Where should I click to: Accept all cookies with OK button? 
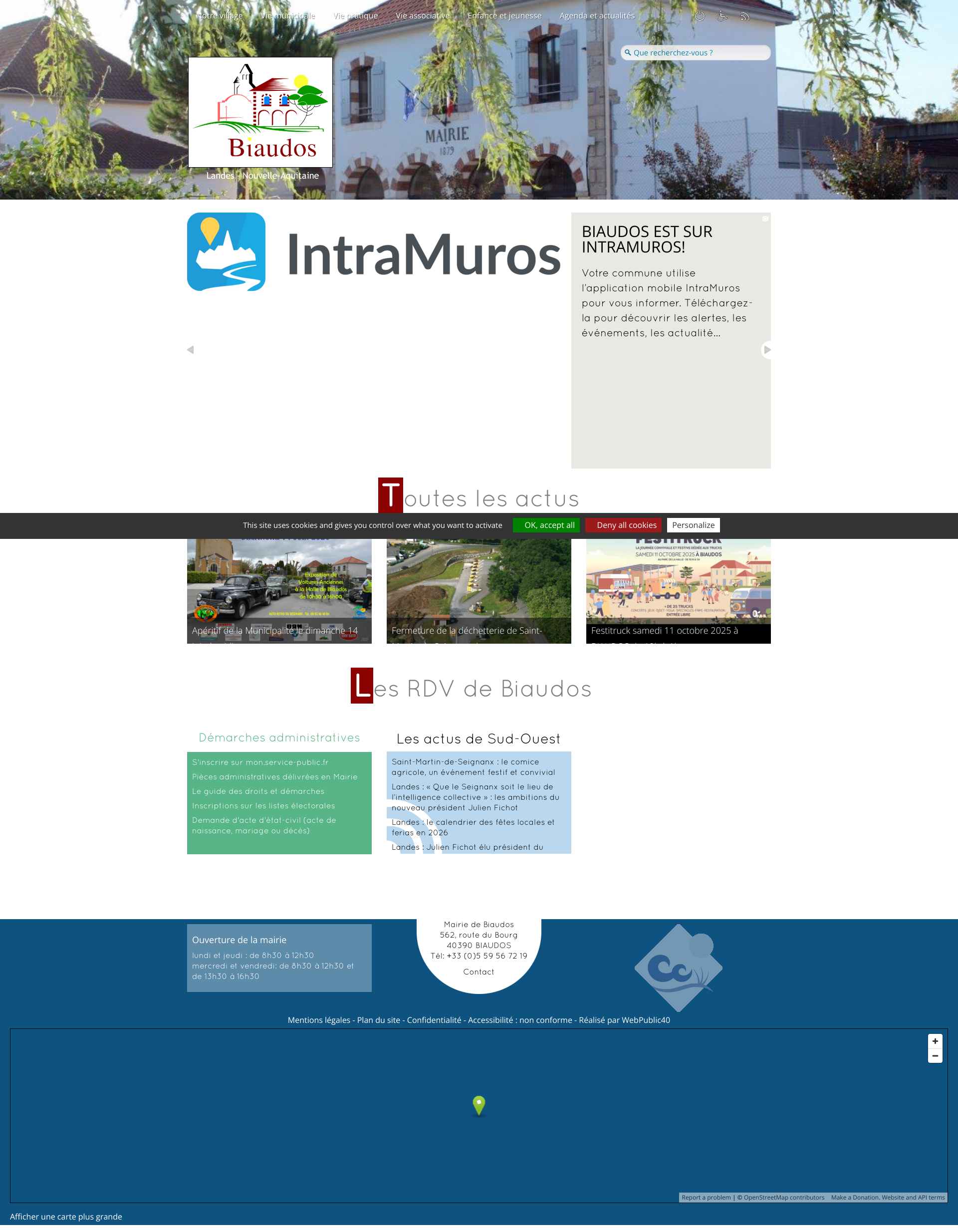point(546,525)
